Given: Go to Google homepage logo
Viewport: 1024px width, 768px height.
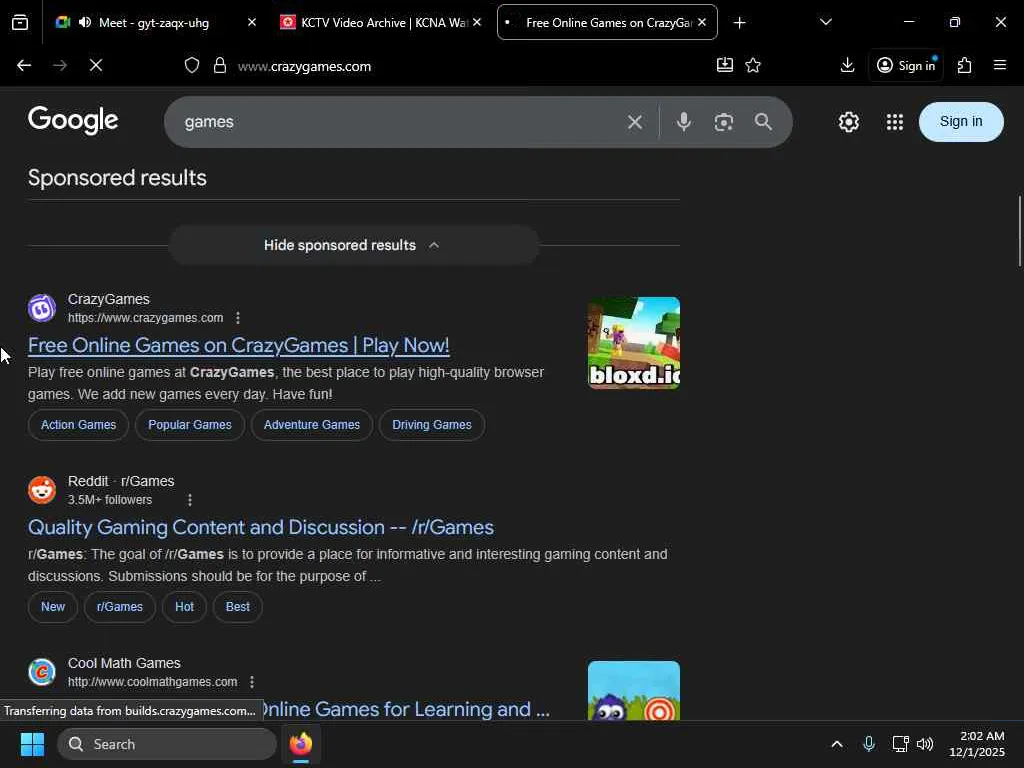Looking at the screenshot, I should coord(73,121).
